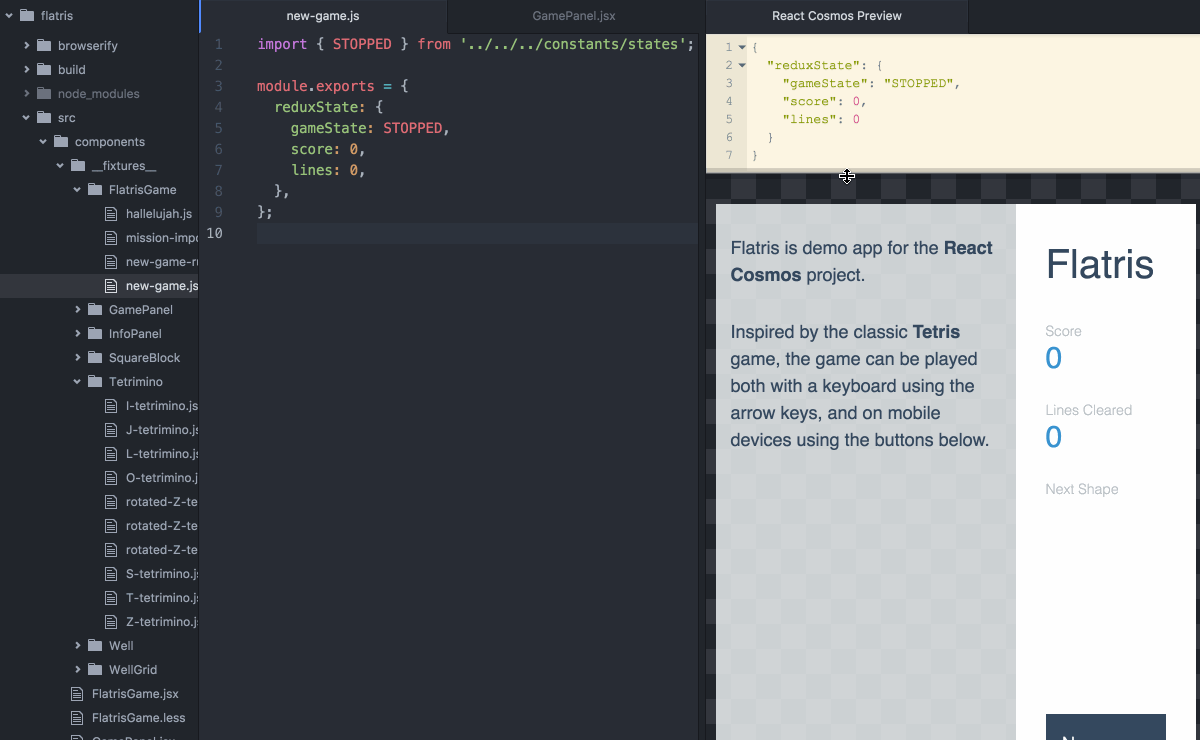The height and width of the screenshot is (740, 1200).
Task: Fold the root JSON object at line 1
Action: click(742, 48)
